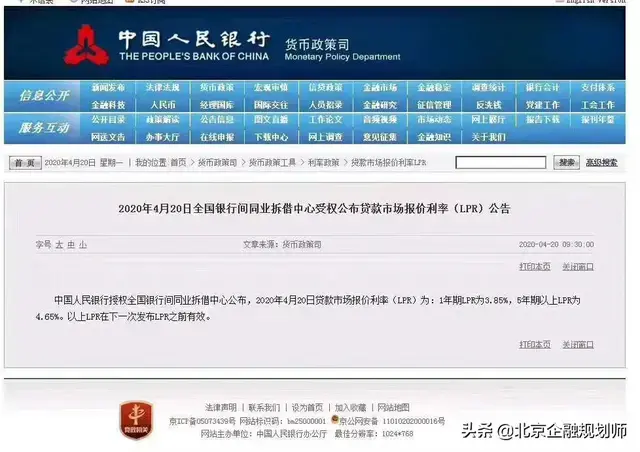Open the 网送文告 navigation item
640x452 pixels.
pos(108,137)
